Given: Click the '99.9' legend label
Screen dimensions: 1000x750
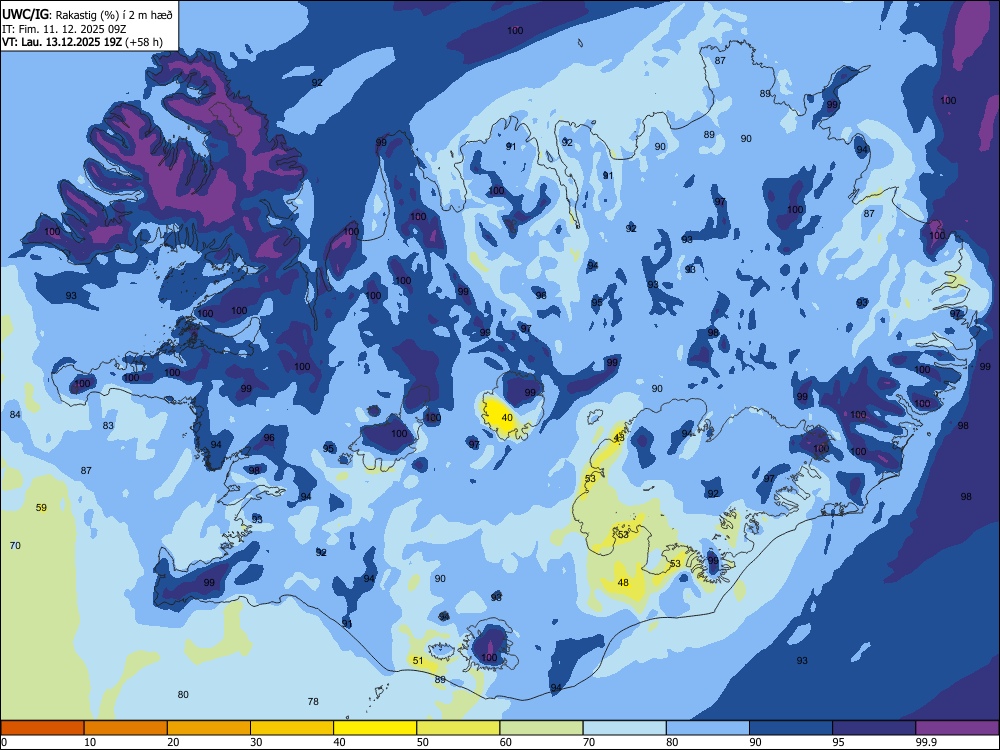Looking at the screenshot, I should pos(926,742).
